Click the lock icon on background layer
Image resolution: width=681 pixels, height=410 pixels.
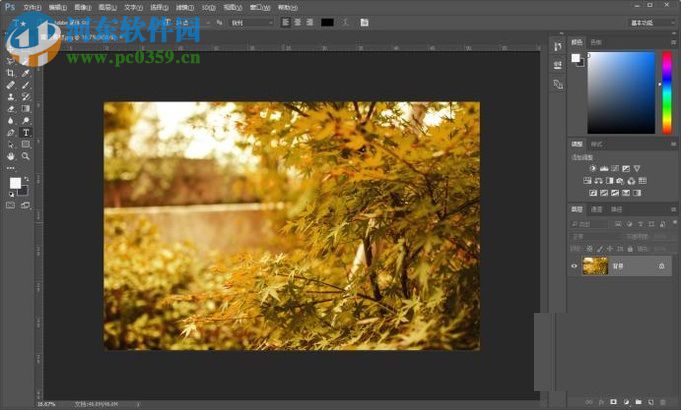(661, 266)
